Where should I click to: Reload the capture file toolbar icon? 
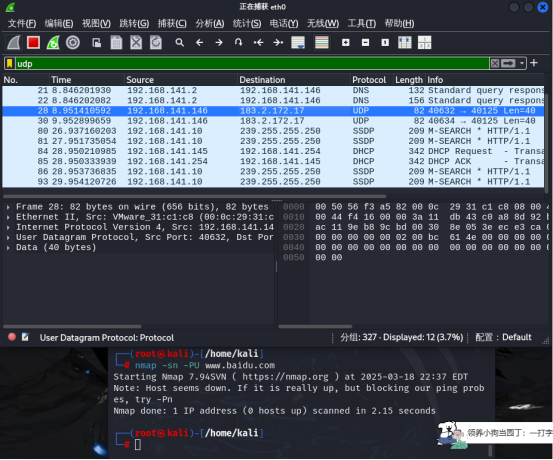[x=156, y=43]
